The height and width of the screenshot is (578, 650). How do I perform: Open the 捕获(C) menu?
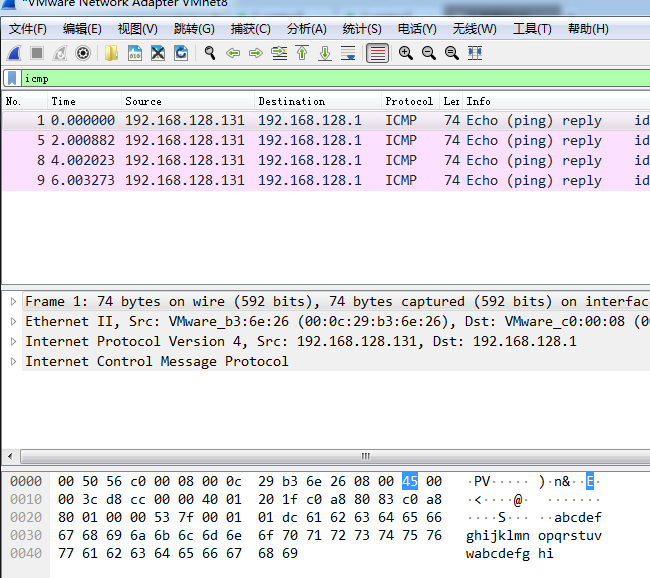click(x=250, y=29)
